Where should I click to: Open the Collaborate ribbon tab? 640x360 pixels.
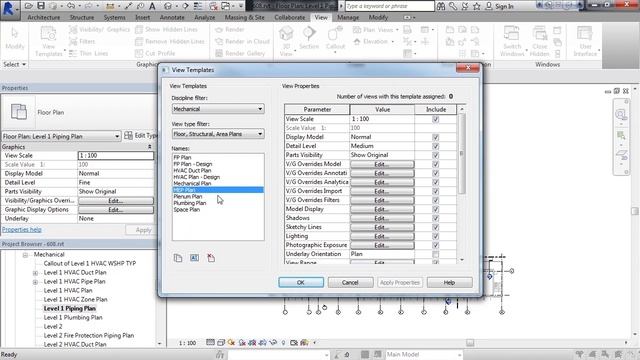[289, 18]
